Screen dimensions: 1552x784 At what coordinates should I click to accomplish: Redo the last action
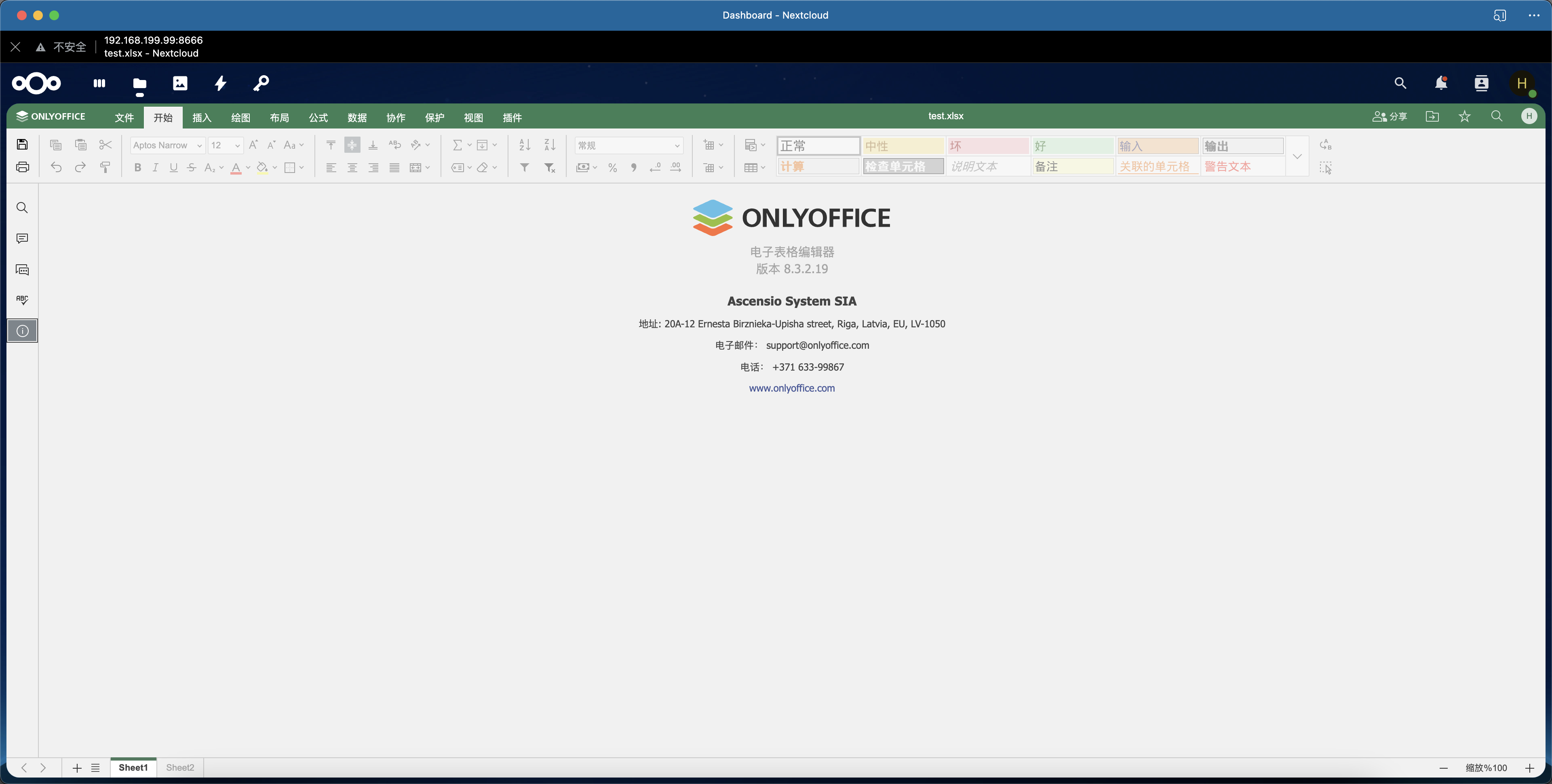click(x=80, y=167)
